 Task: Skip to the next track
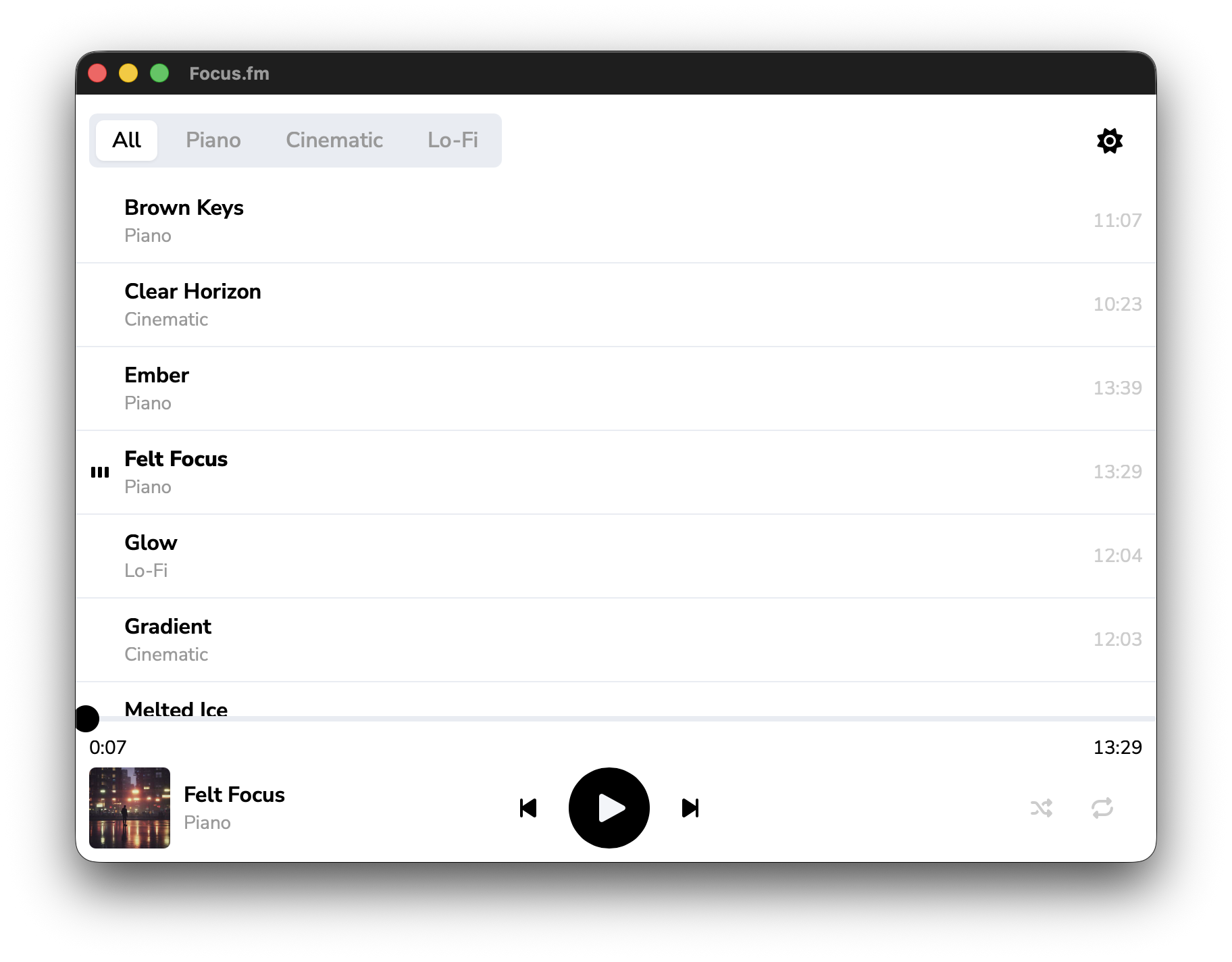click(690, 808)
